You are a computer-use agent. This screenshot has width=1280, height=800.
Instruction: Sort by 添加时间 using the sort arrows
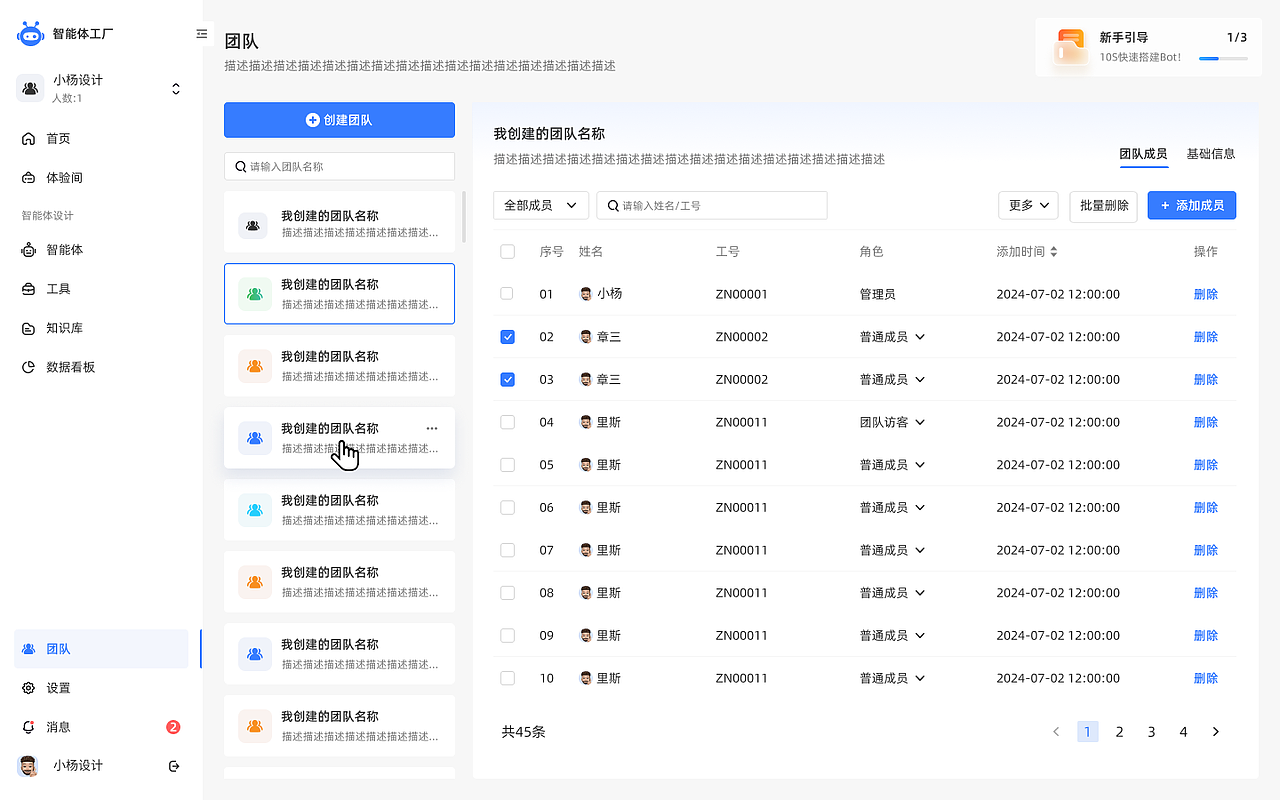click(x=1053, y=252)
